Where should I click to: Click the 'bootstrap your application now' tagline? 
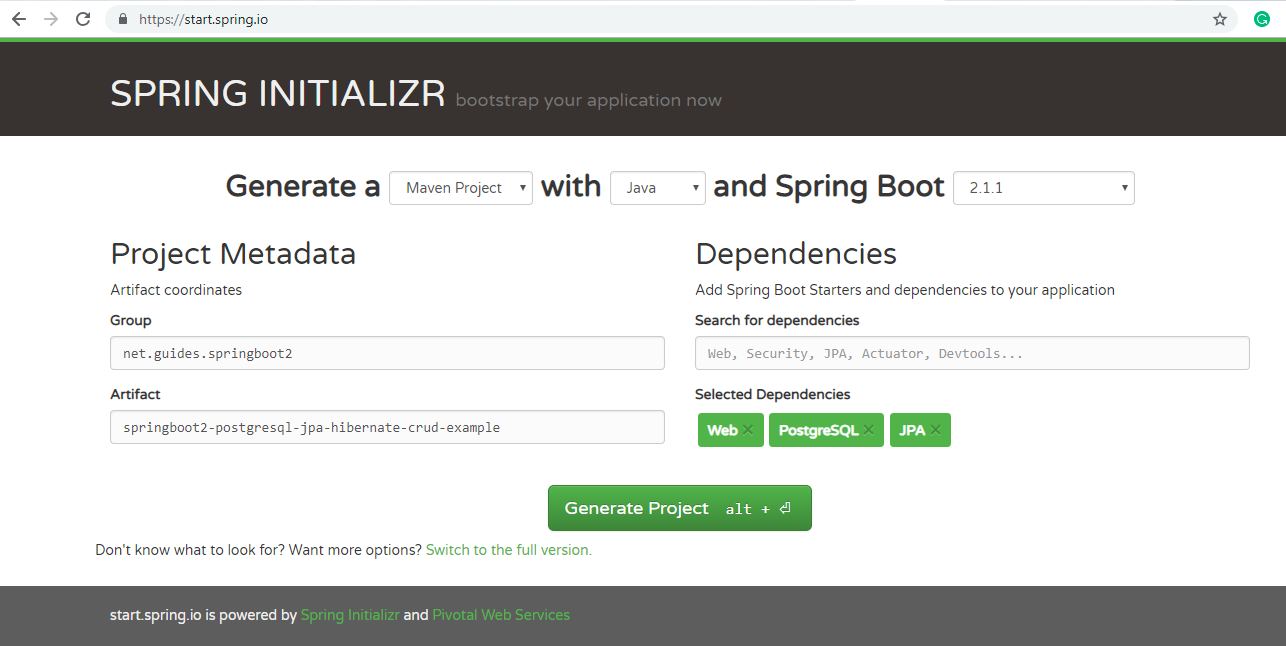pos(588,100)
